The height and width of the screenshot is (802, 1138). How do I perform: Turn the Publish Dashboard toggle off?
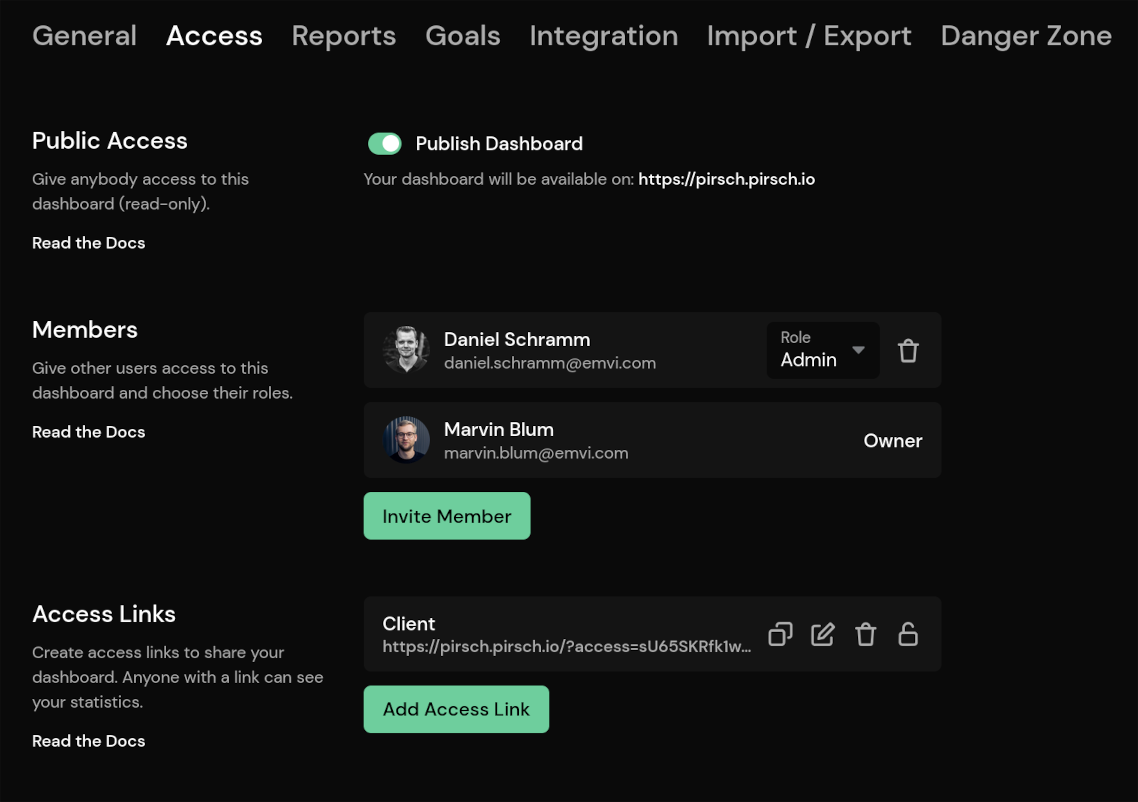click(x=385, y=143)
